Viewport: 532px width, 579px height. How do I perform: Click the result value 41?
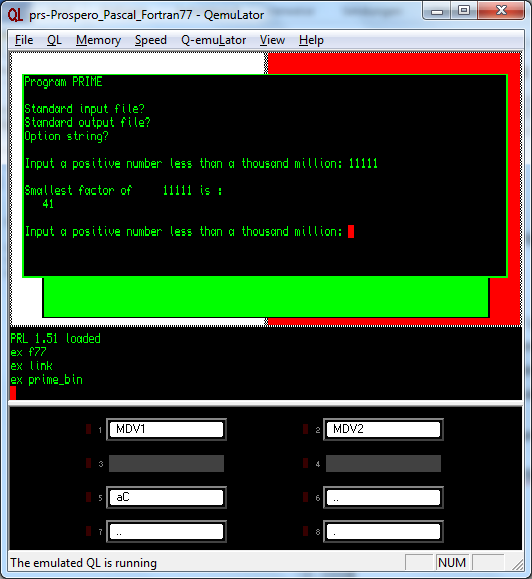click(x=48, y=204)
